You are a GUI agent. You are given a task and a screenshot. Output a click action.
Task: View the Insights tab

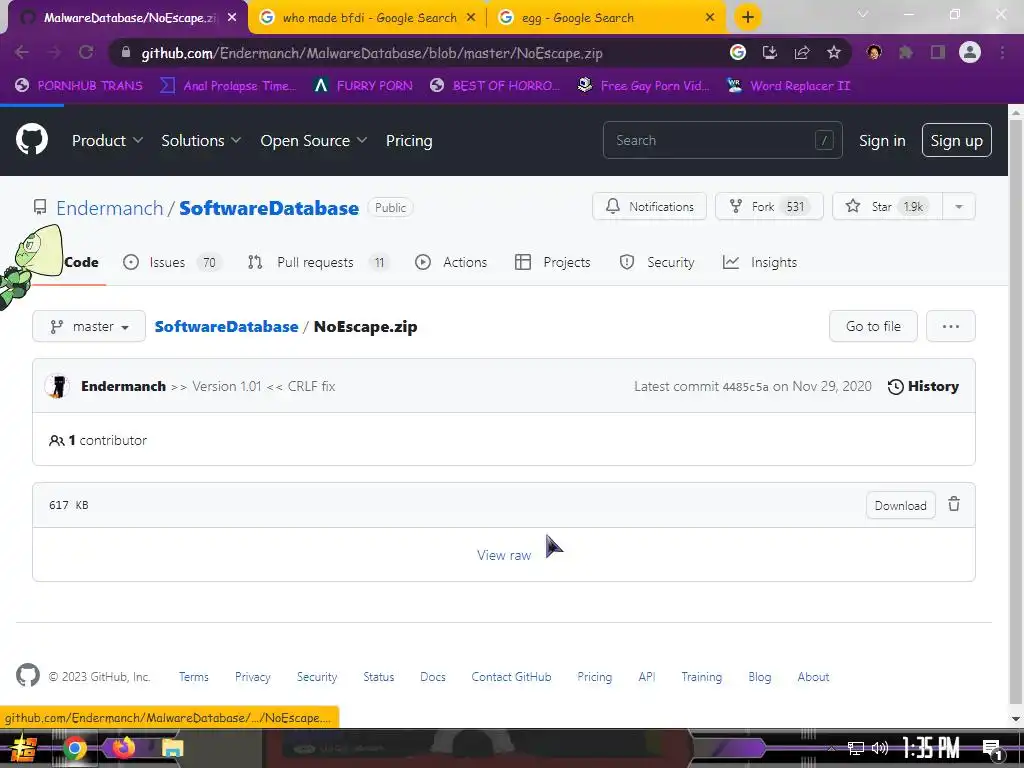(760, 262)
